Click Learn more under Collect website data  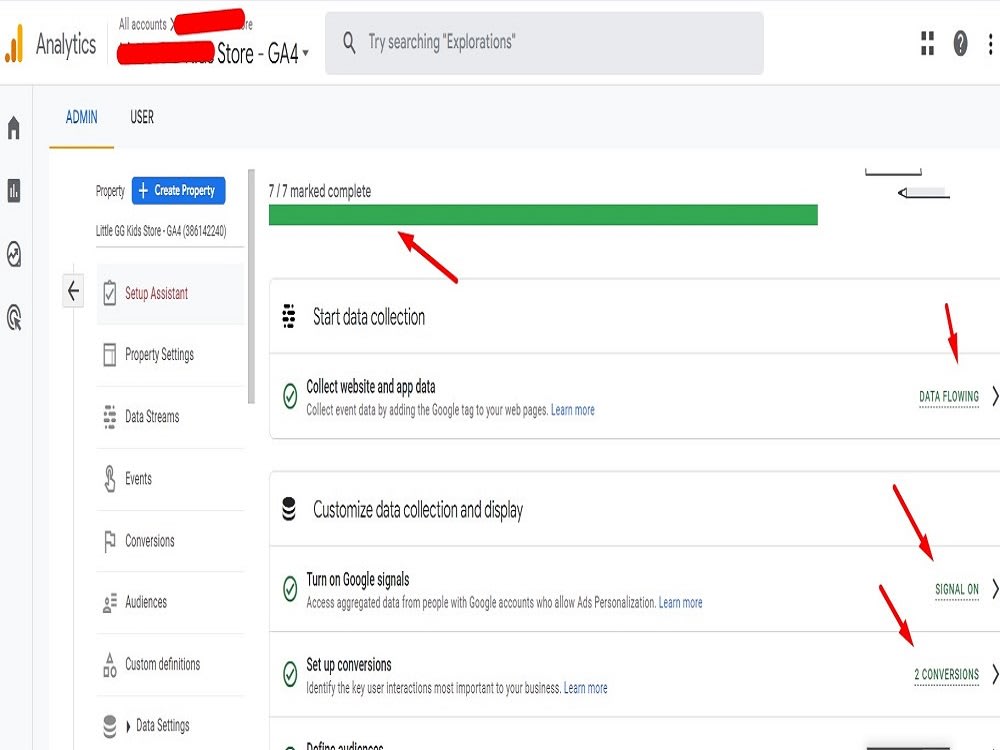(573, 410)
